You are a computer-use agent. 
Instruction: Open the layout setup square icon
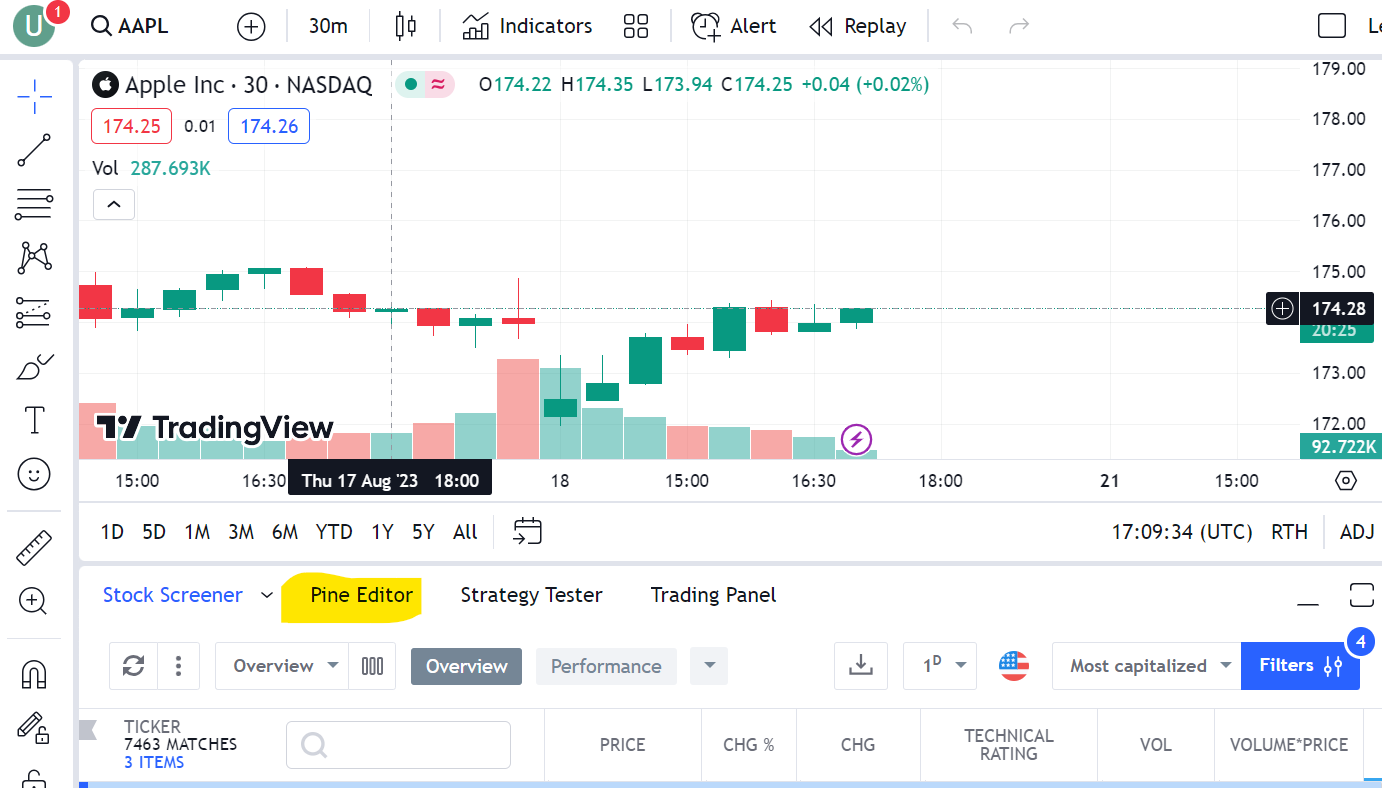[1332, 26]
